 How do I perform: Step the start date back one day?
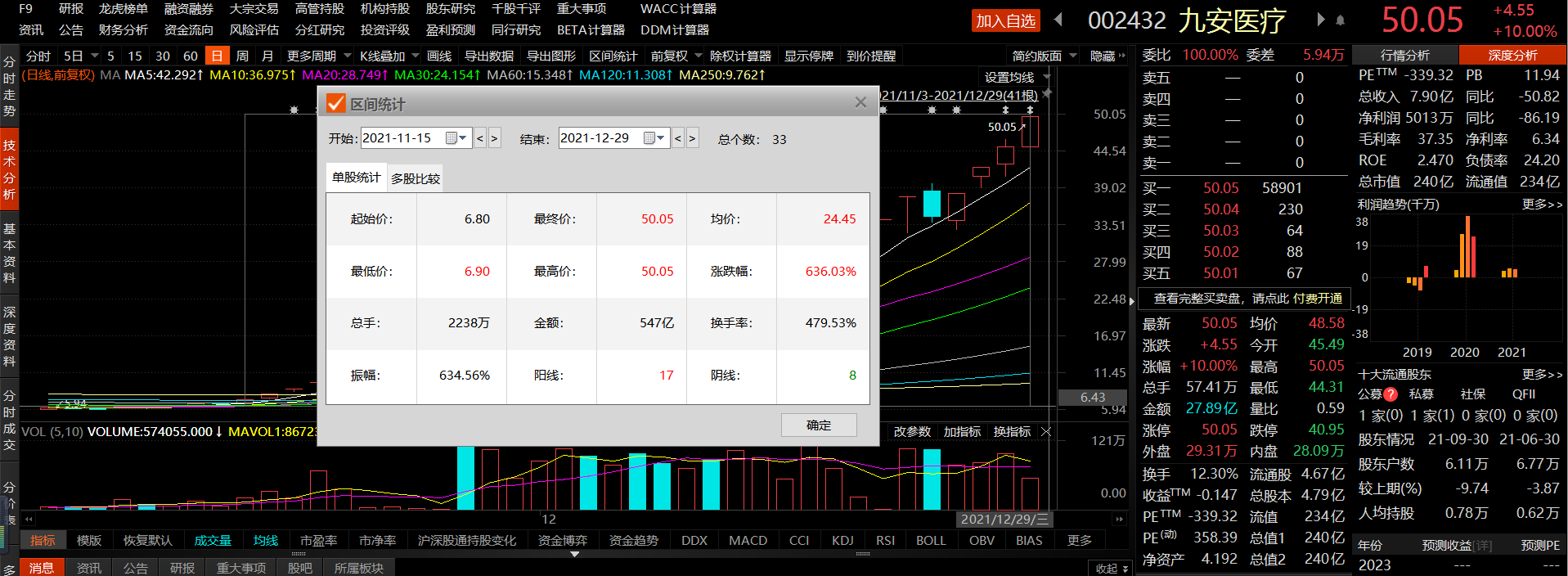pos(480,138)
